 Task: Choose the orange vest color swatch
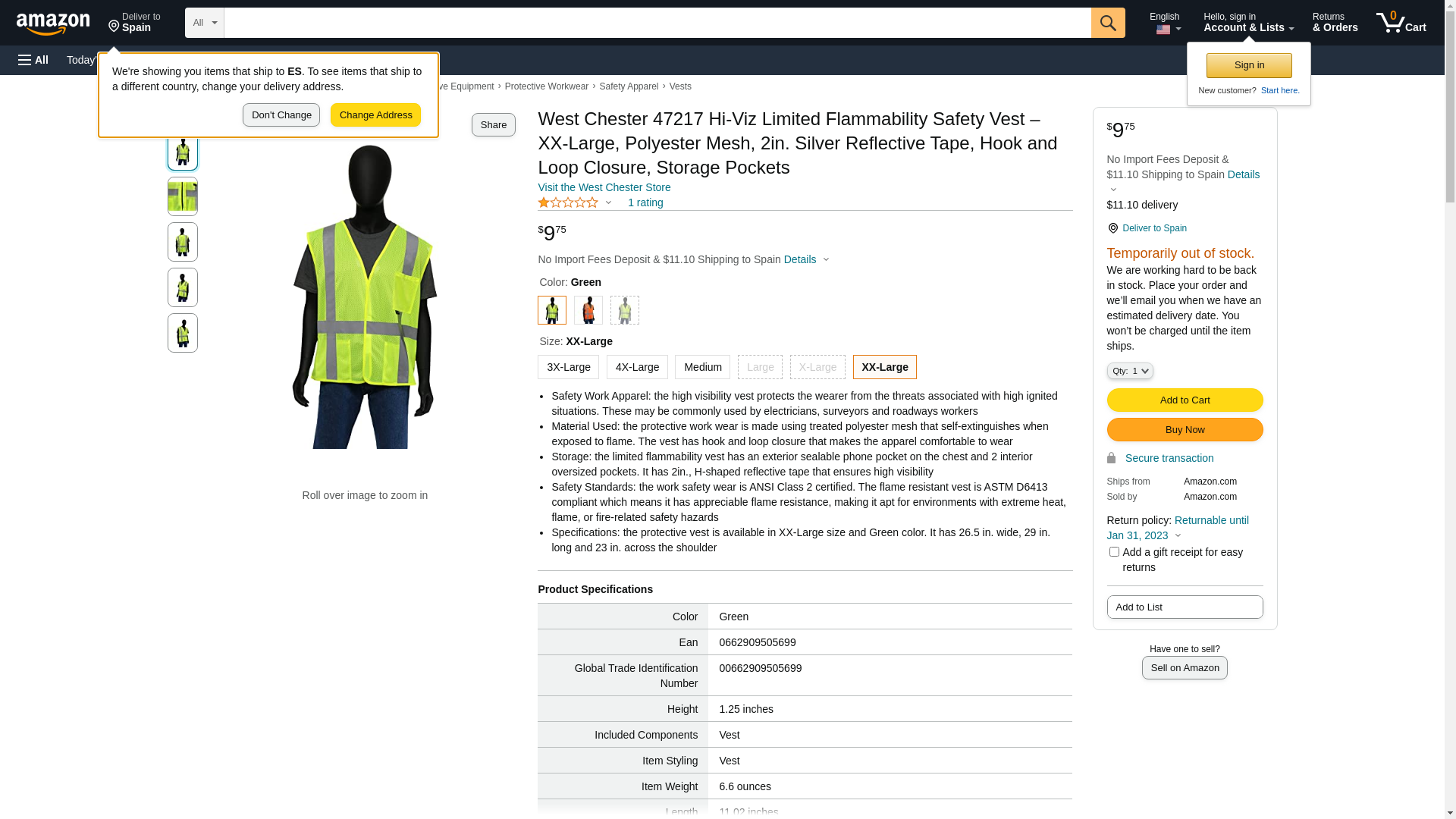point(588,310)
